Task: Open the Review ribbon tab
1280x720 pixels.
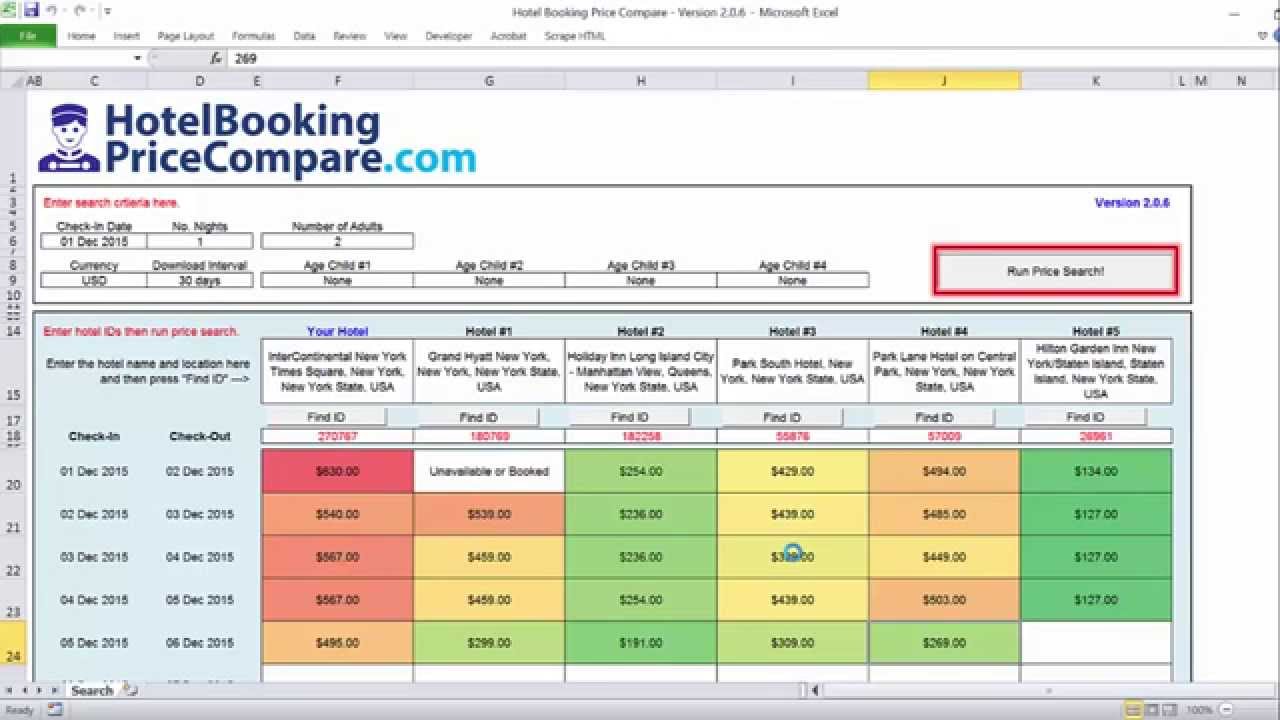Action: [350, 36]
